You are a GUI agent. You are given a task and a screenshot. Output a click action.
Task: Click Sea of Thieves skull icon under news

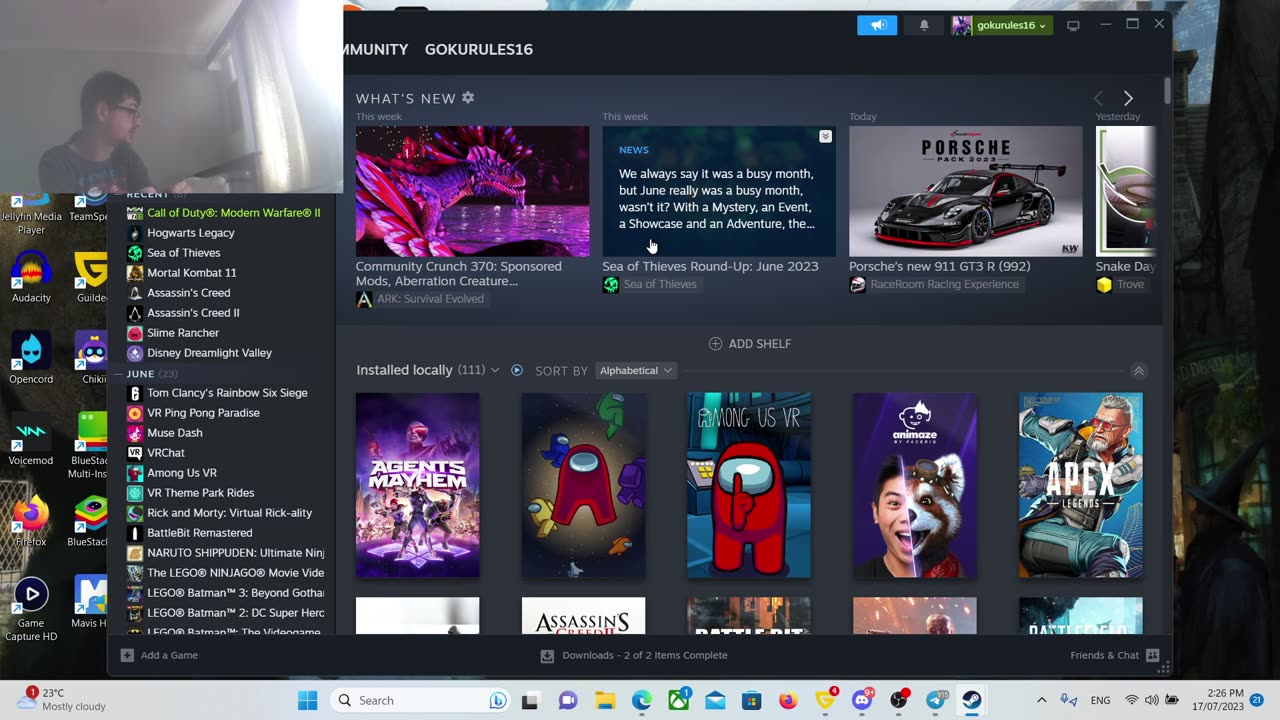[610, 285]
